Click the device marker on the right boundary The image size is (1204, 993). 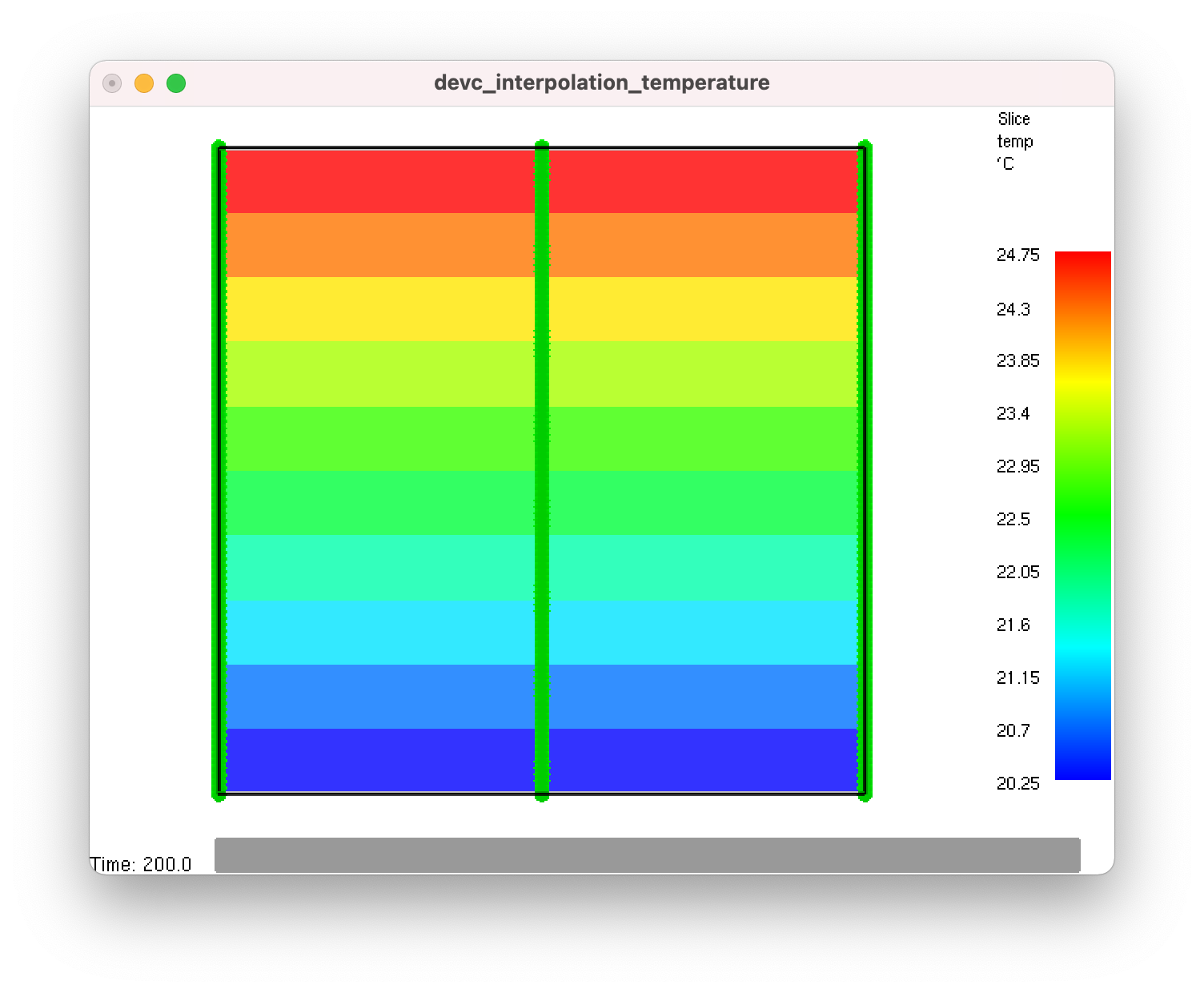(865, 440)
